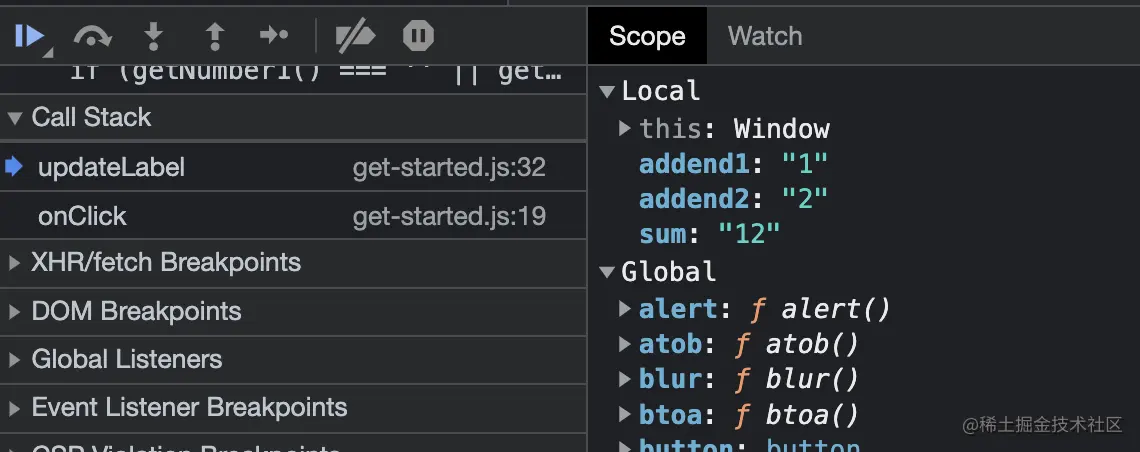Click the Step button
The height and width of the screenshot is (452, 1140).
(273, 35)
